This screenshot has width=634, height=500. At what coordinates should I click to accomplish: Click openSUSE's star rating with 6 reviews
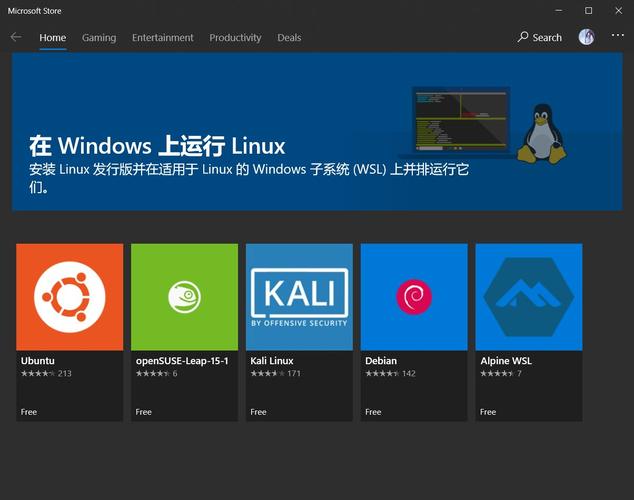156,373
